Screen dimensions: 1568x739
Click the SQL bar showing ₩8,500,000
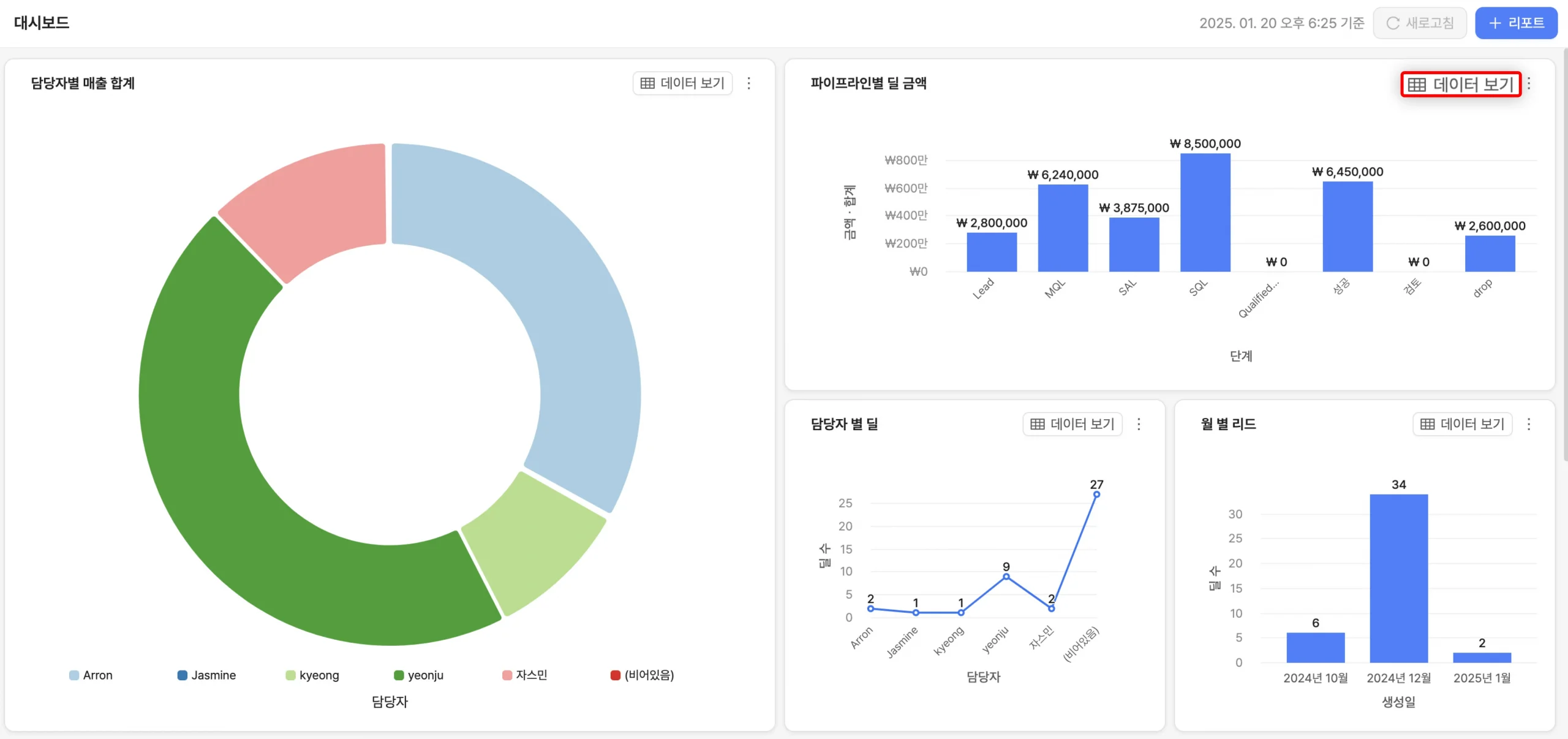click(x=1205, y=213)
